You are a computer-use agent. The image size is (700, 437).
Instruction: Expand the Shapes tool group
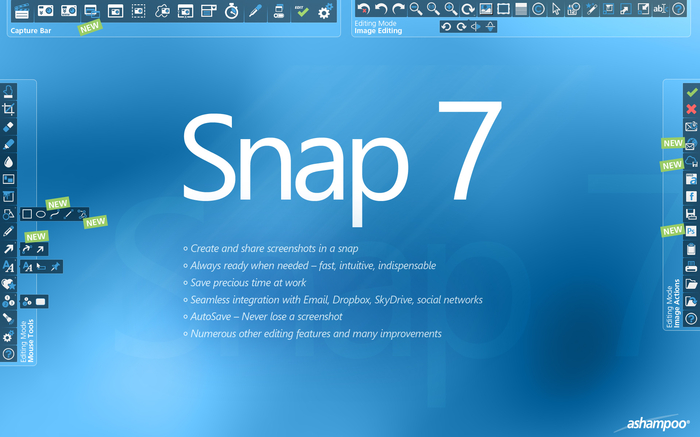tap(8, 214)
